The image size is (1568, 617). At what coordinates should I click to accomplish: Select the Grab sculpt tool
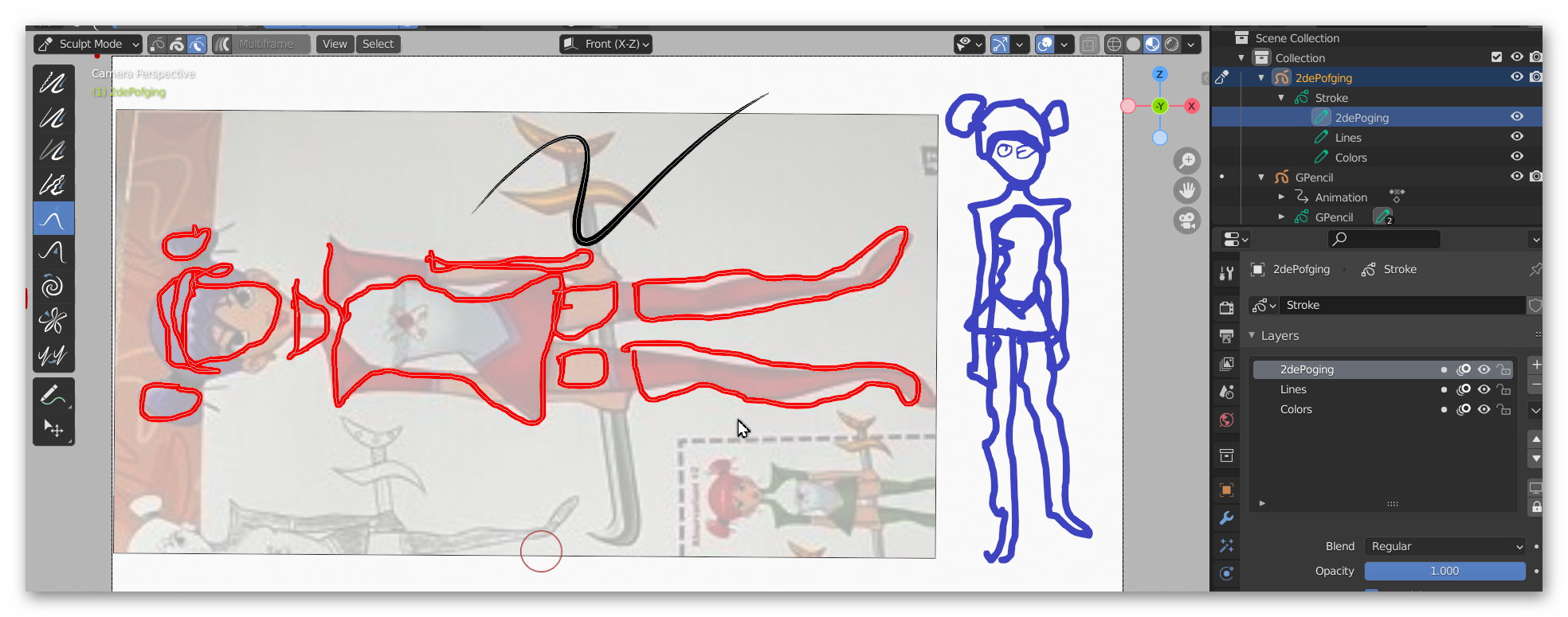click(53, 219)
